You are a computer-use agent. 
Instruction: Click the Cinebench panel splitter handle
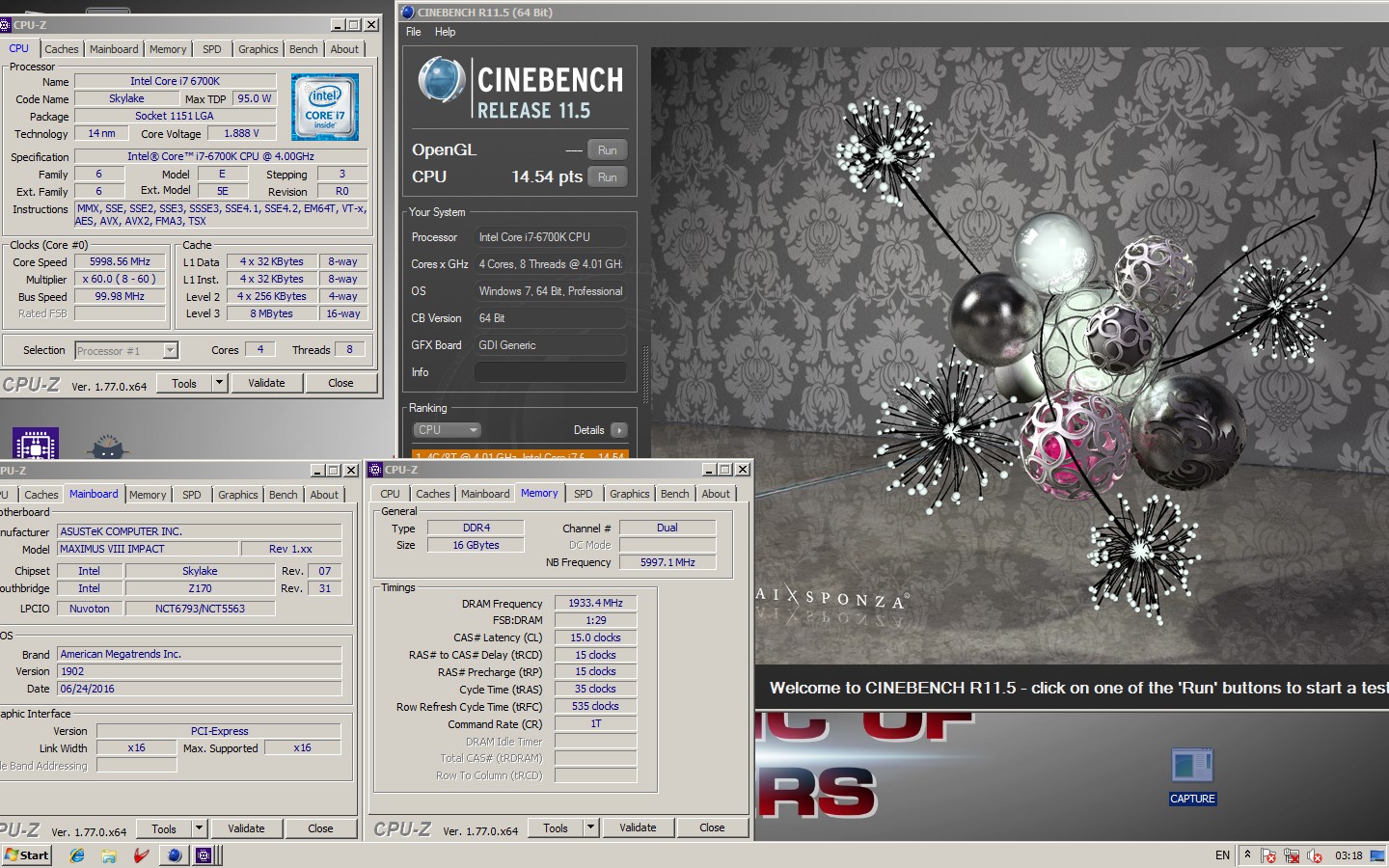[645, 376]
